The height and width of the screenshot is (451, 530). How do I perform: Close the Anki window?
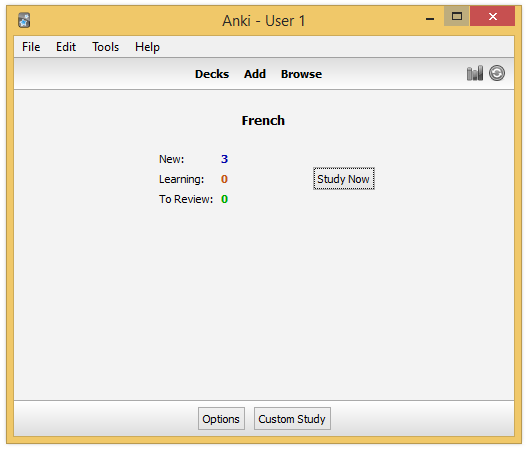(492, 16)
